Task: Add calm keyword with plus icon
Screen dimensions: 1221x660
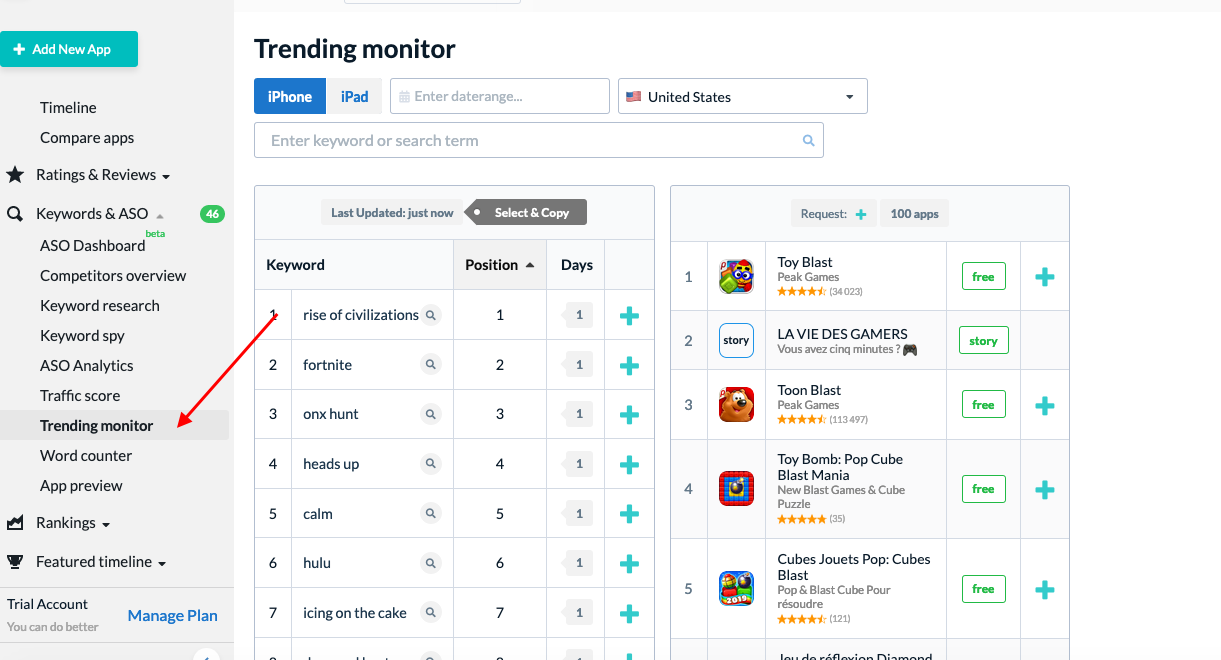Action: coord(629,514)
